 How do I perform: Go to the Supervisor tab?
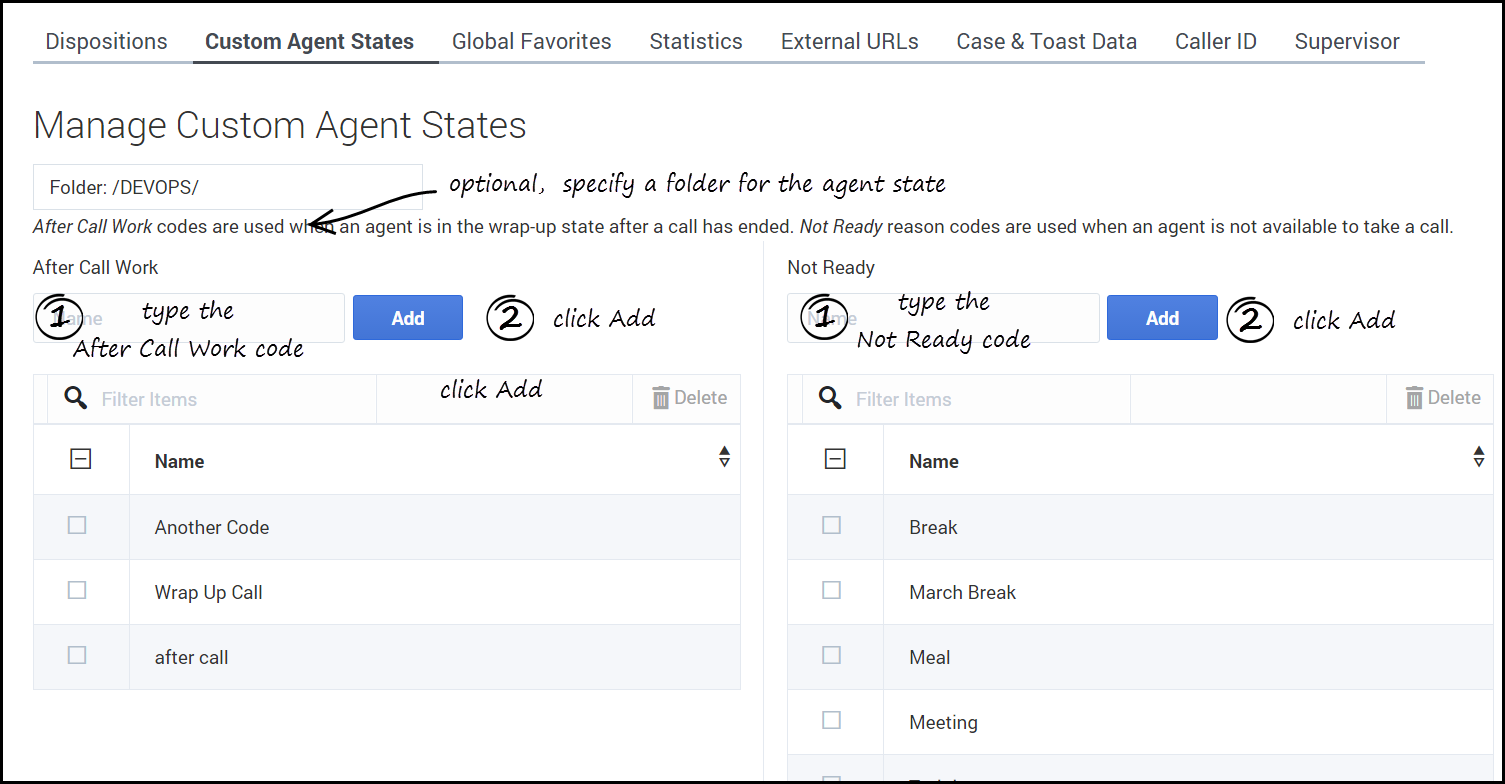click(x=1346, y=42)
